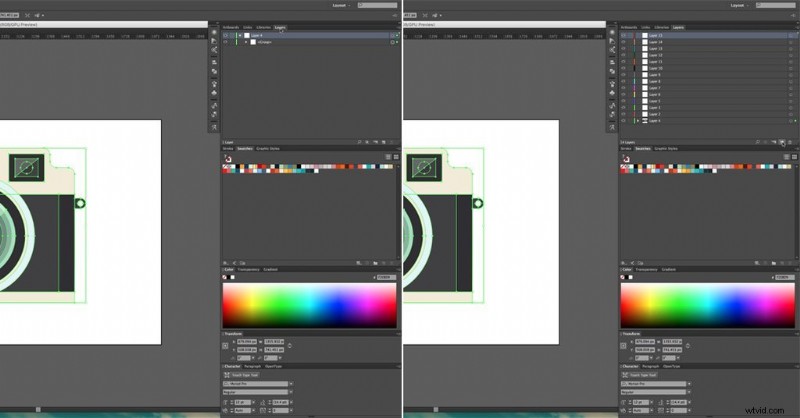Collapse Layer 4 in left screenshot's Layers panel

point(240,35)
